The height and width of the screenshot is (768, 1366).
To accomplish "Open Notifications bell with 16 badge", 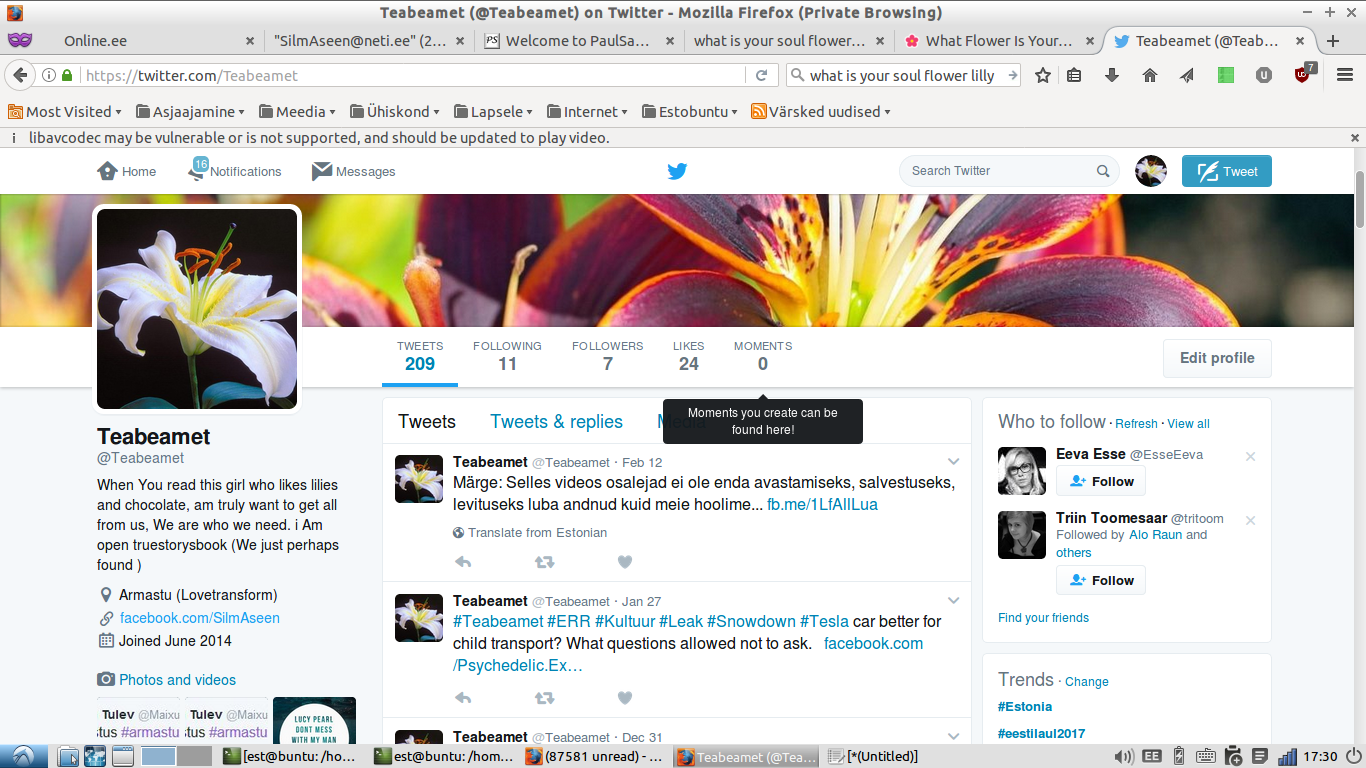I will tap(197, 170).
